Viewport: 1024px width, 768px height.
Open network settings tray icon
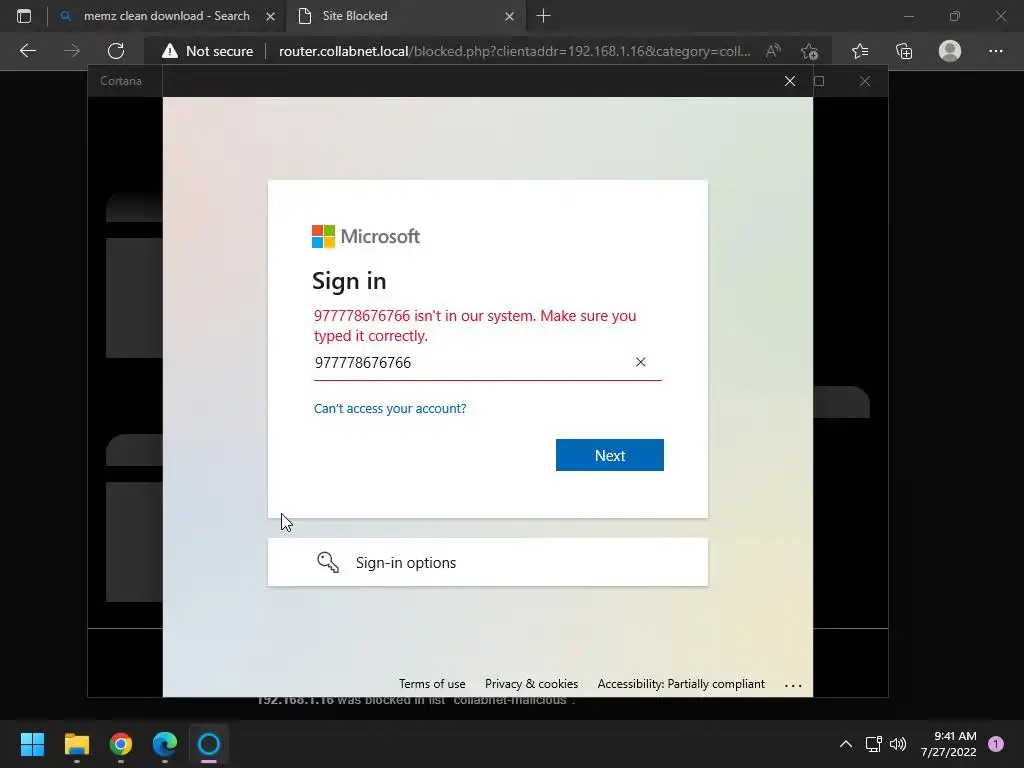pyautogui.click(x=873, y=744)
